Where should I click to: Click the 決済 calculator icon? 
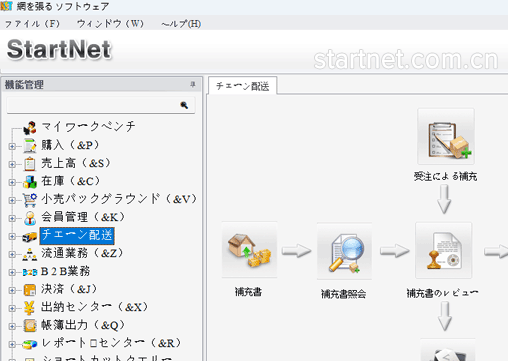click(x=30, y=290)
